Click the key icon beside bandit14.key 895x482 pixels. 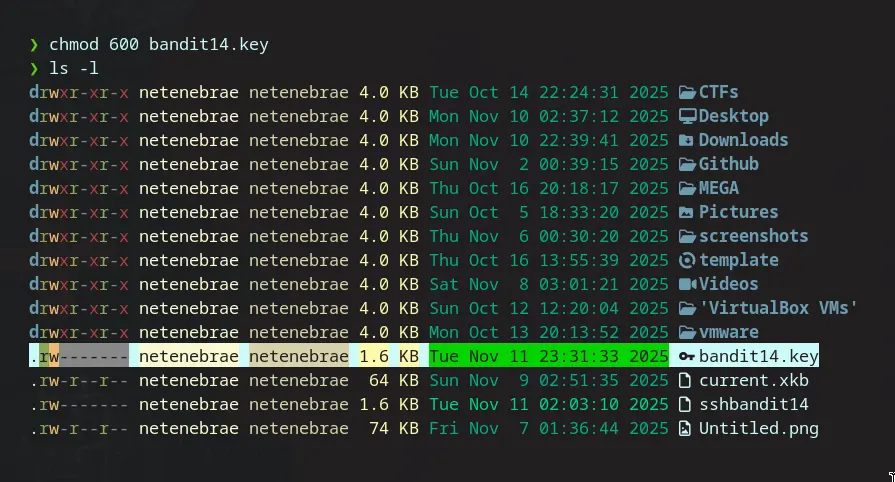pos(686,356)
